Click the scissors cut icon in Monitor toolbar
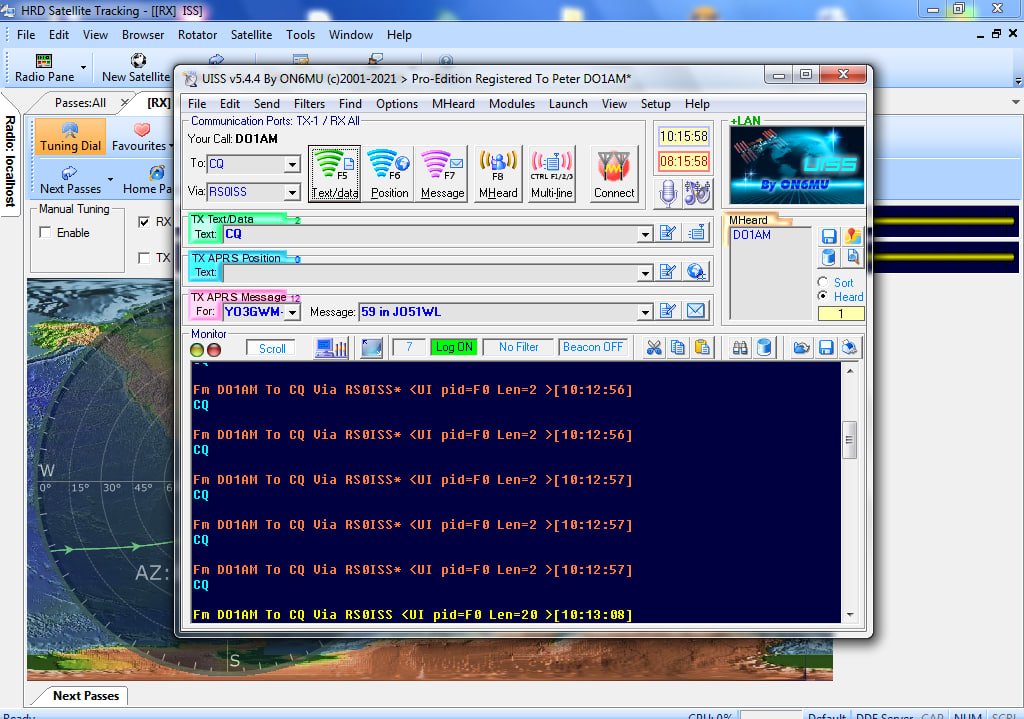The height and width of the screenshot is (719, 1024). pyautogui.click(x=653, y=347)
